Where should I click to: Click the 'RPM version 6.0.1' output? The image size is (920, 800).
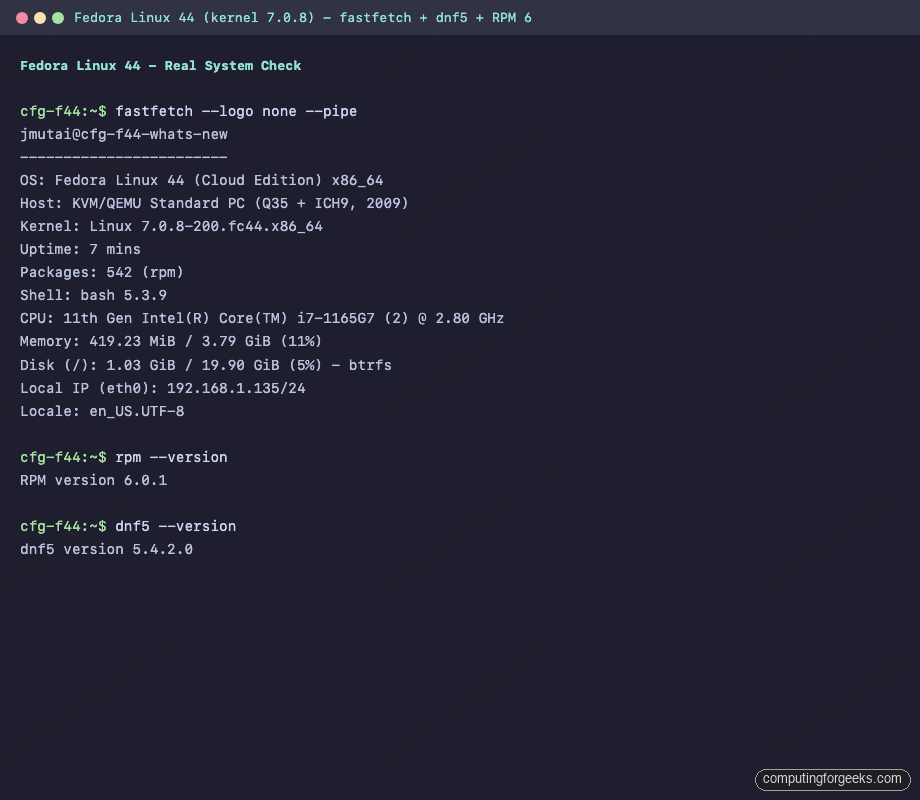93,480
